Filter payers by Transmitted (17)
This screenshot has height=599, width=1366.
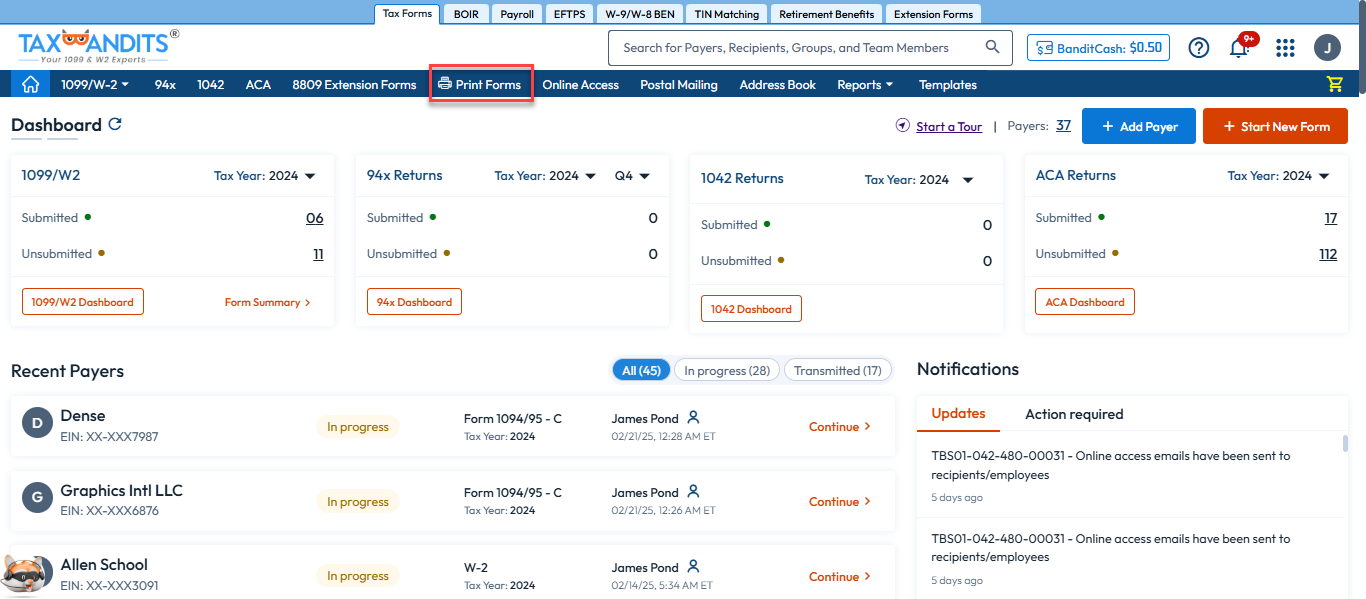pos(838,370)
